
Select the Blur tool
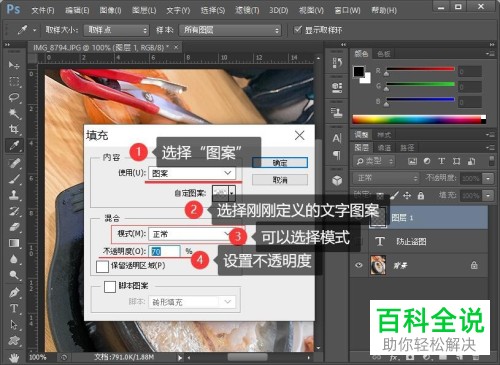pyautogui.click(x=14, y=259)
